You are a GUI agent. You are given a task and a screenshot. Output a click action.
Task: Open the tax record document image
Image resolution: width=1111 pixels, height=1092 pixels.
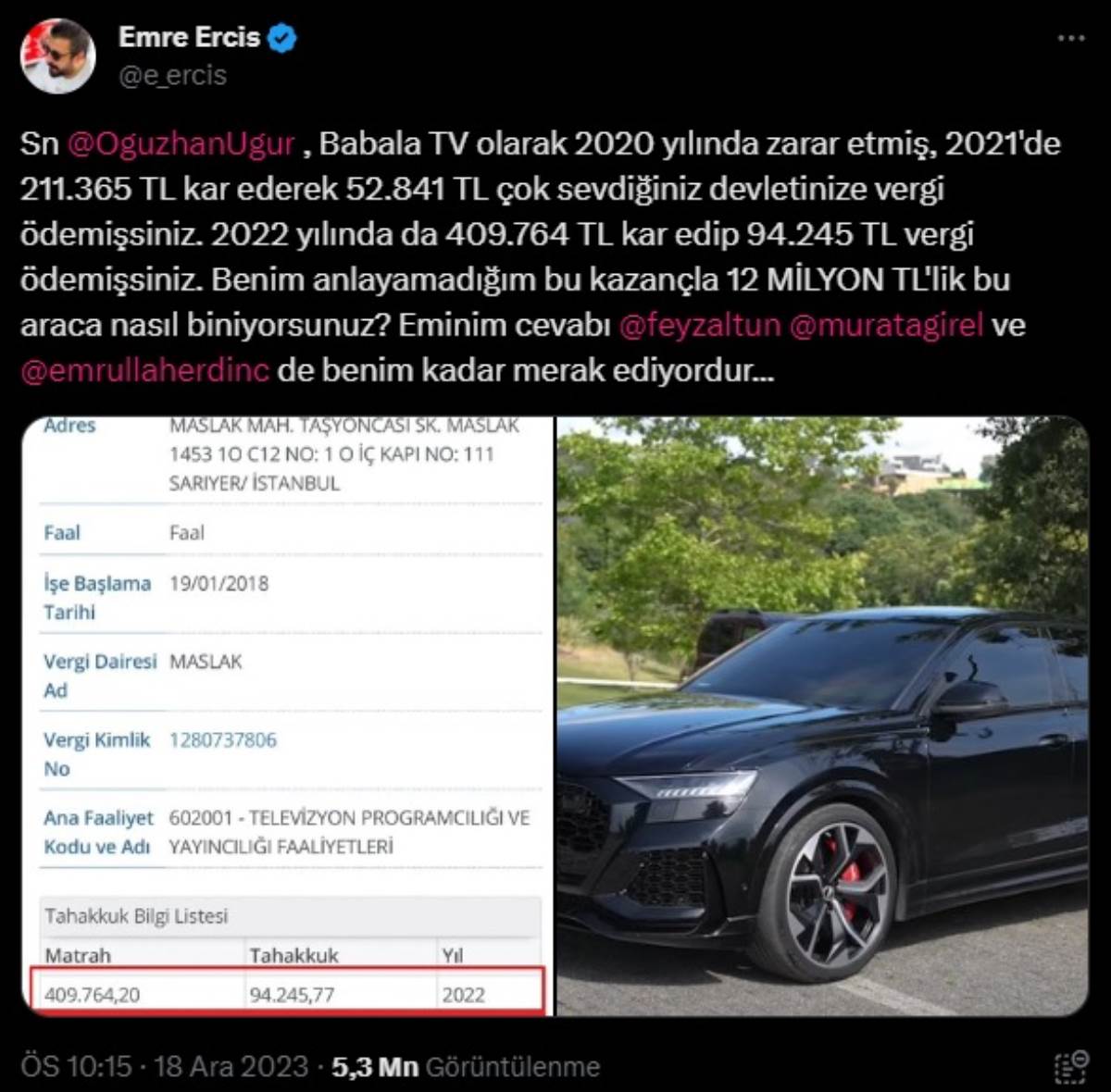pos(287,715)
